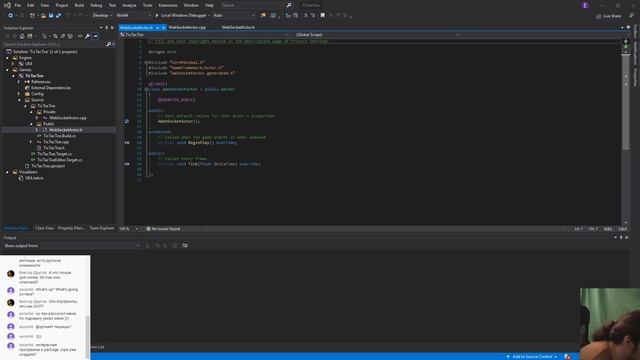Click the search magnifier in the title bar

click(x=289, y=5)
